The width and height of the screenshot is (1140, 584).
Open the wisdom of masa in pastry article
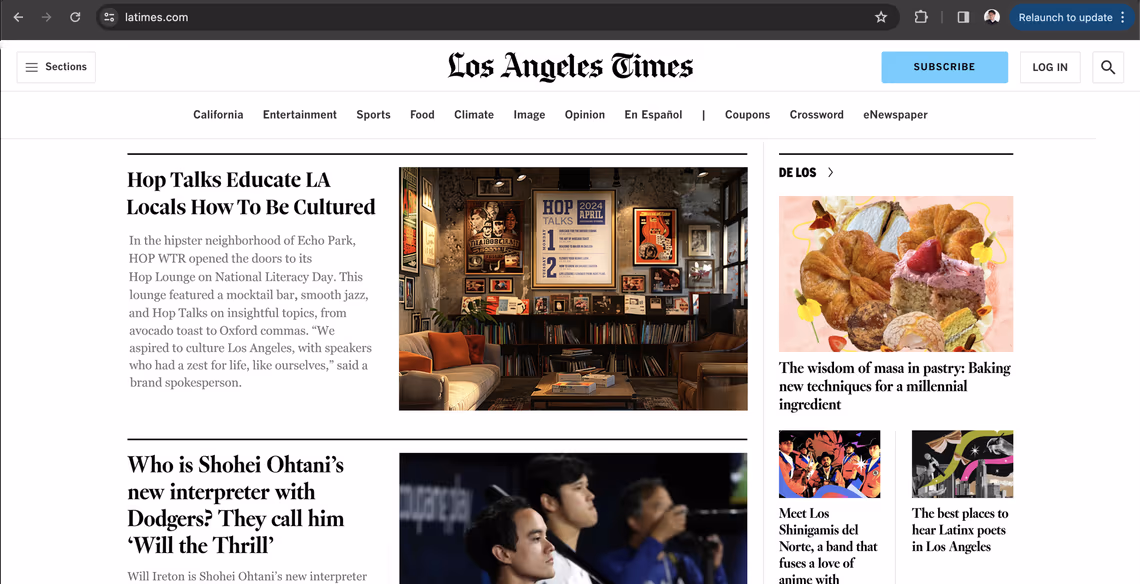(894, 386)
